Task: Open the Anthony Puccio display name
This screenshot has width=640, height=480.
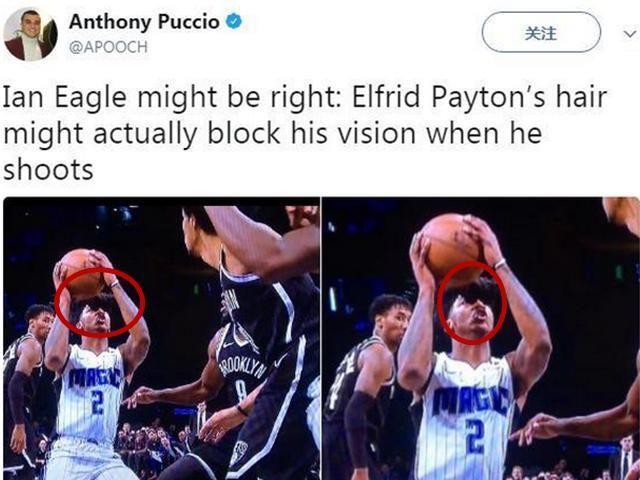Action: pyautogui.click(x=144, y=22)
